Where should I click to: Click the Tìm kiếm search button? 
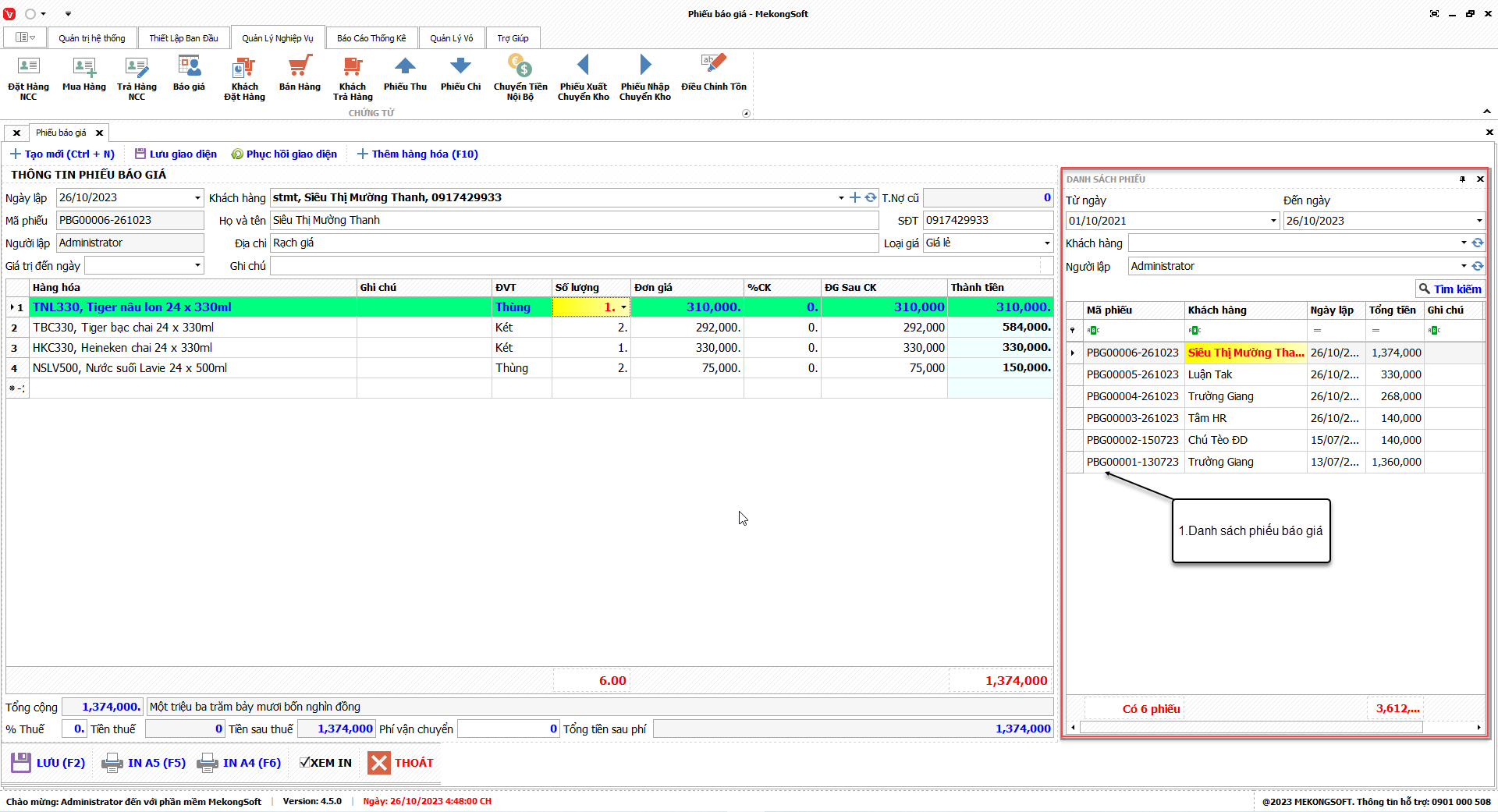(x=1450, y=289)
